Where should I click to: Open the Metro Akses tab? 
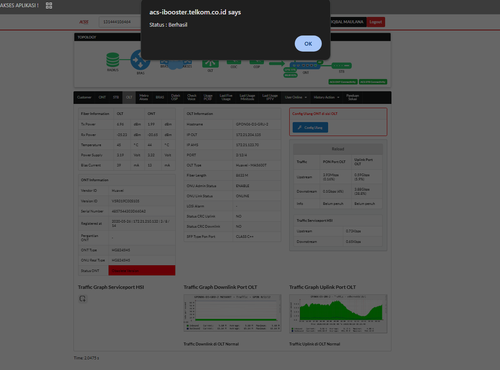point(144,97)
